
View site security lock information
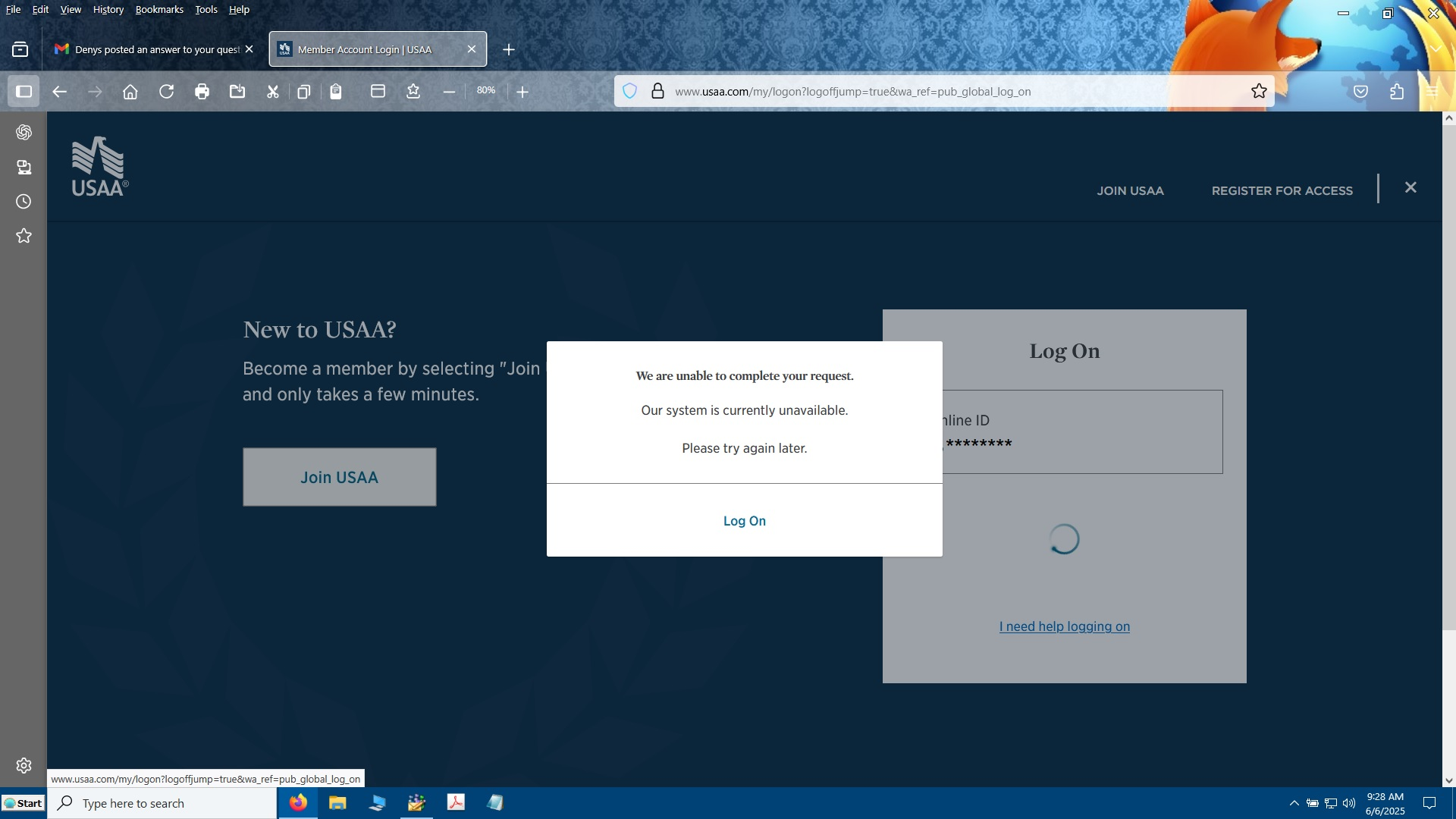657,92
